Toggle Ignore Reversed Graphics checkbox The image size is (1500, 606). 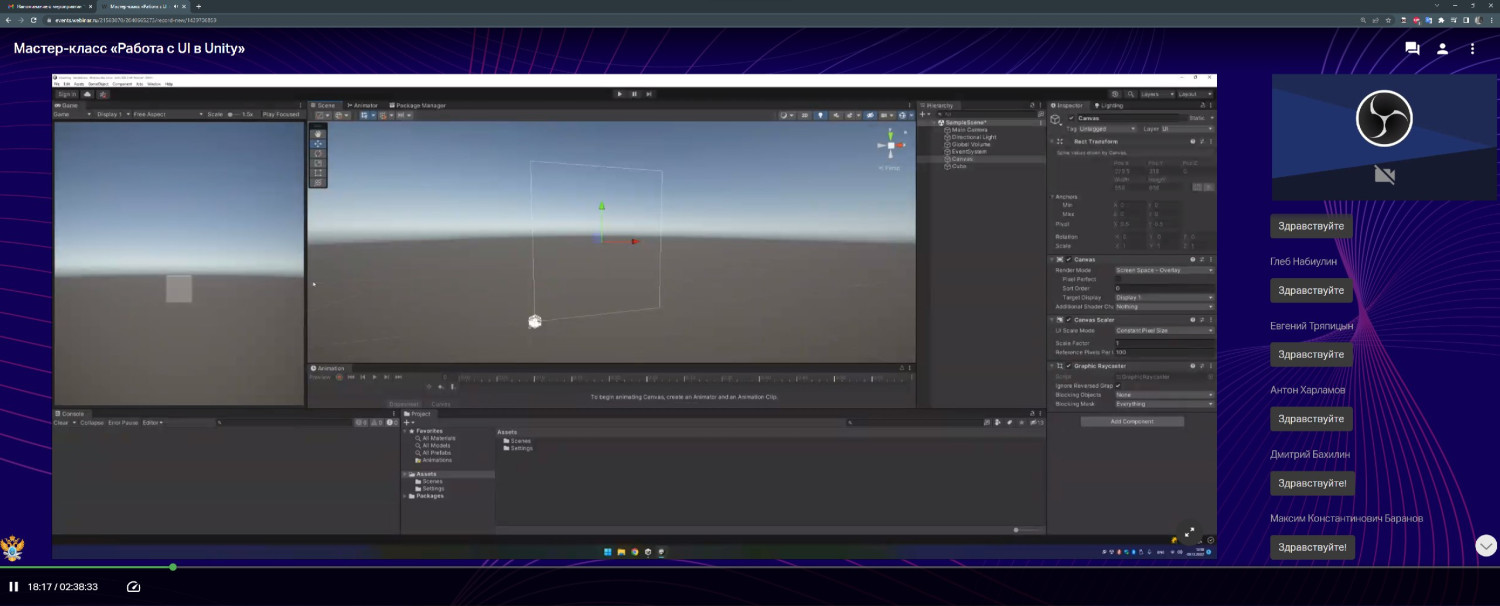tap(1118, 385)
